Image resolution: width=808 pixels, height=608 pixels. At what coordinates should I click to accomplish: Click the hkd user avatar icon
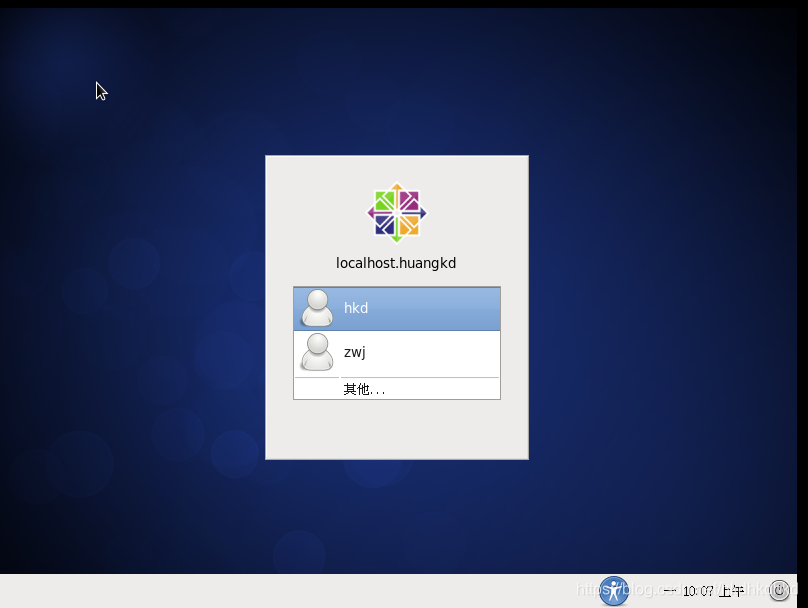click(317, 308)
